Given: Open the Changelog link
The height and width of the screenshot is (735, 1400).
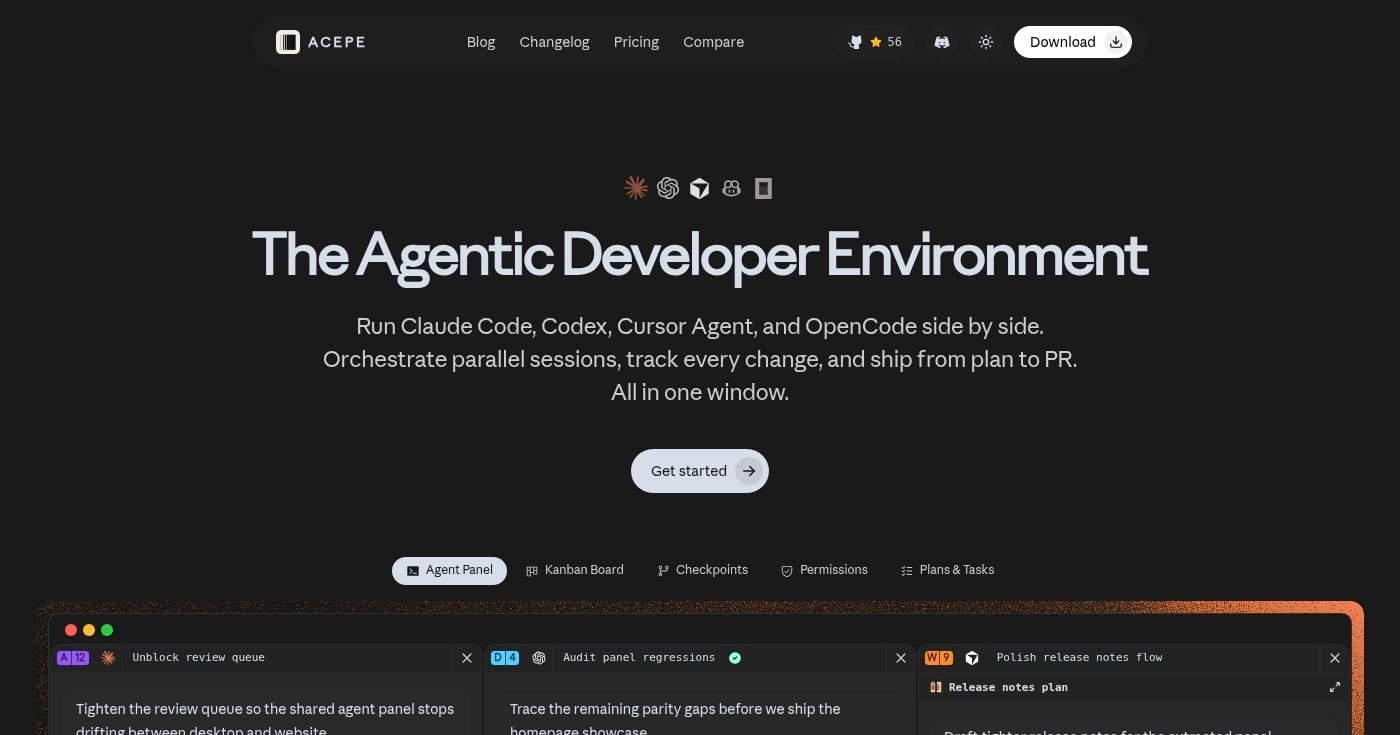Looking at the screenshot, I should point(554,42).
